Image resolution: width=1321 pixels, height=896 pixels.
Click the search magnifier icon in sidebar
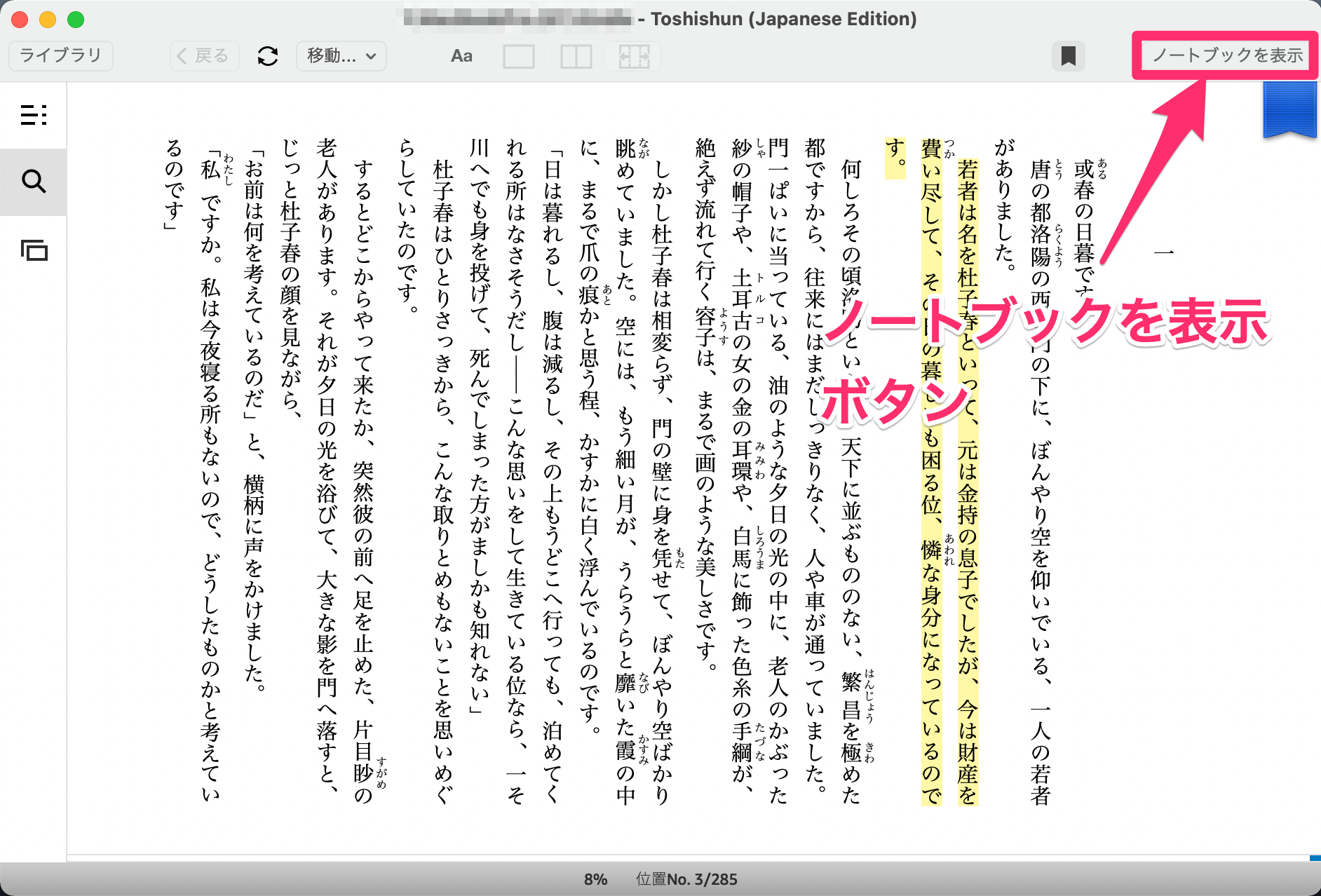34,182
